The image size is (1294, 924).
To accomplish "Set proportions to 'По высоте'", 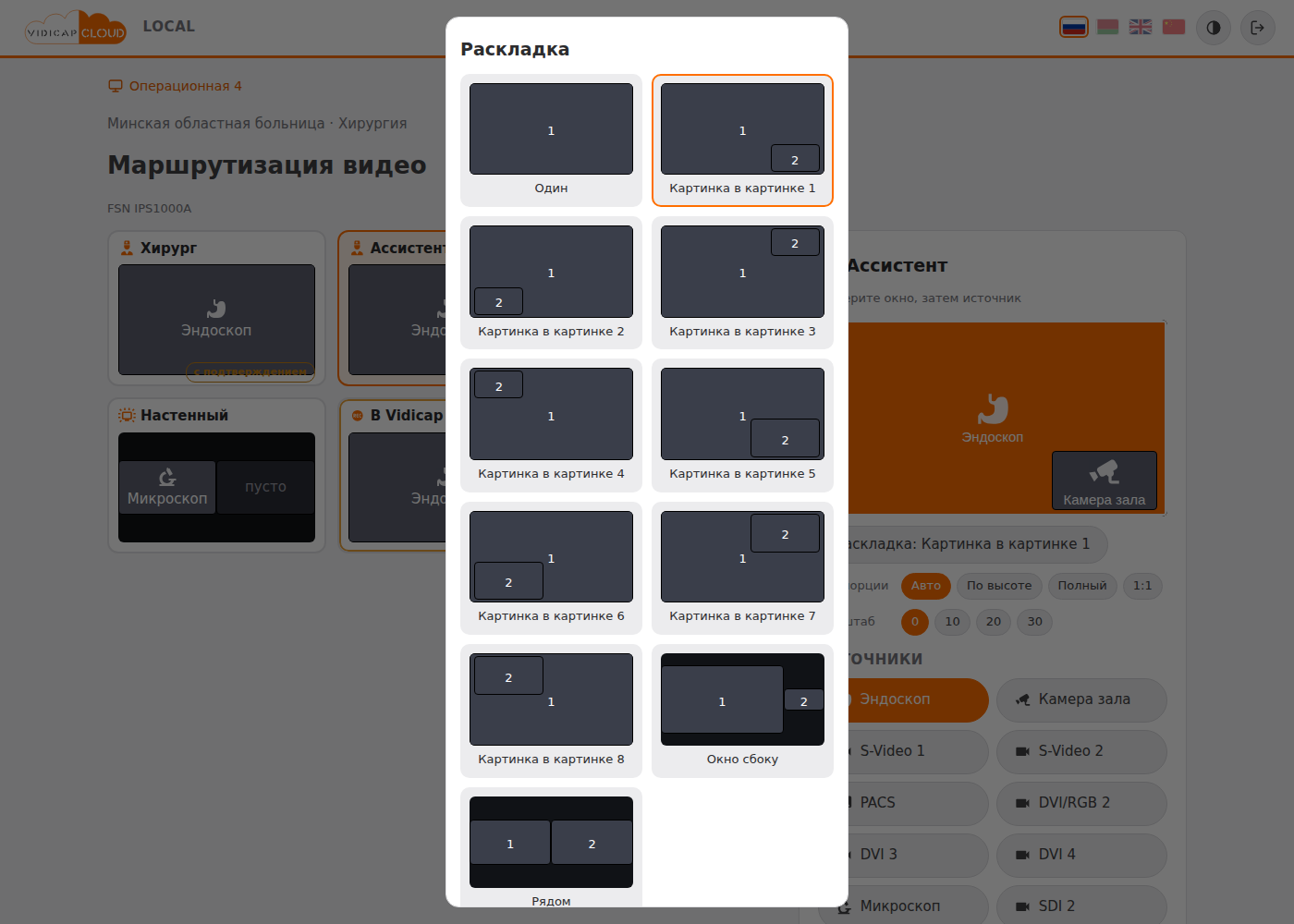I will point(999,586).
